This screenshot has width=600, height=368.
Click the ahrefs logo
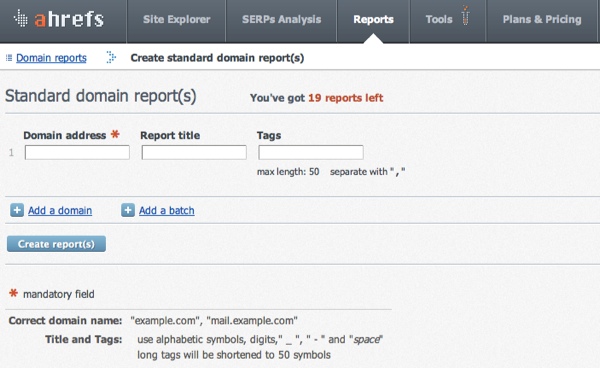(59, 19)
